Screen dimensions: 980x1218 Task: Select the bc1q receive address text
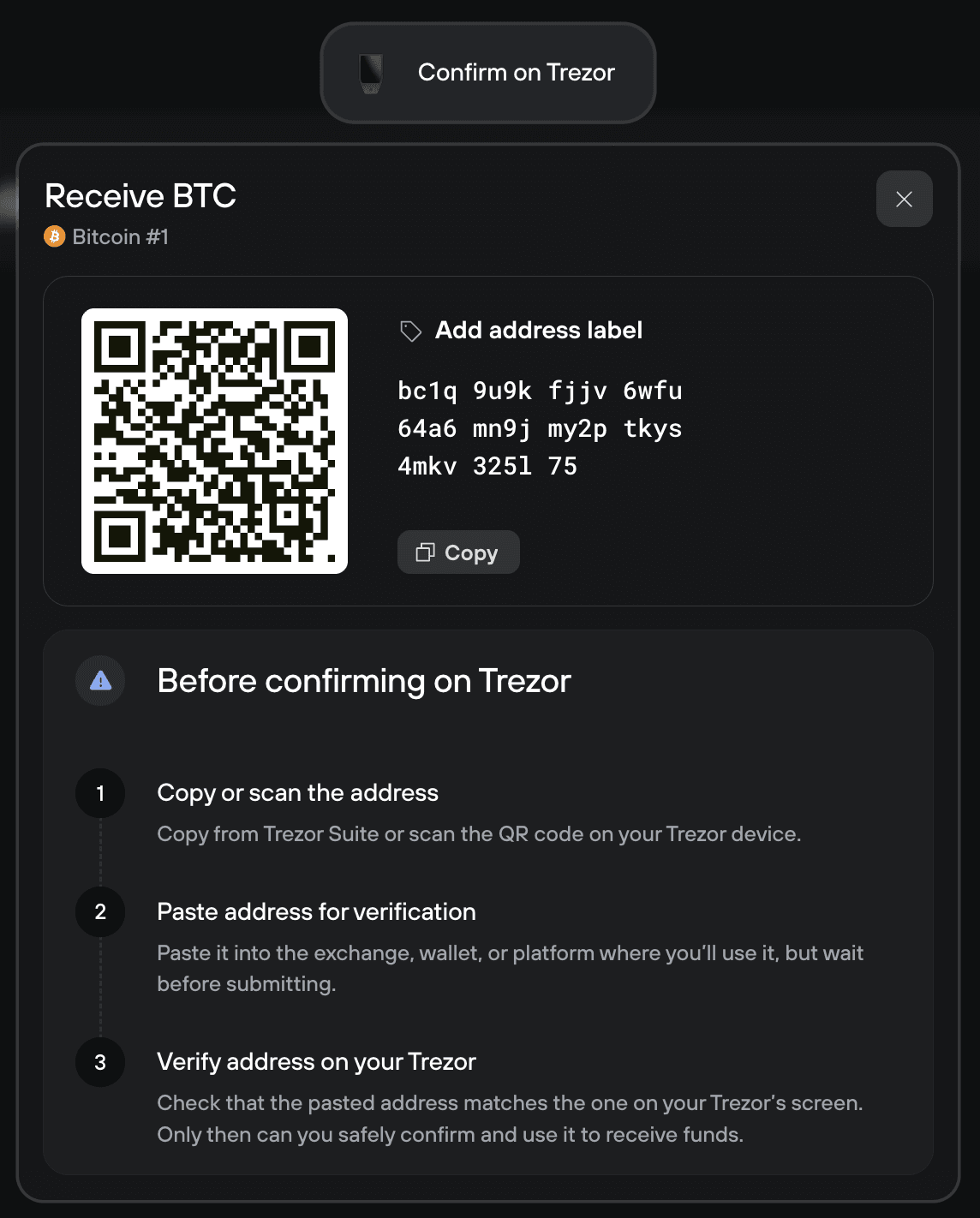pyautogui.click(x=540, y=428)
